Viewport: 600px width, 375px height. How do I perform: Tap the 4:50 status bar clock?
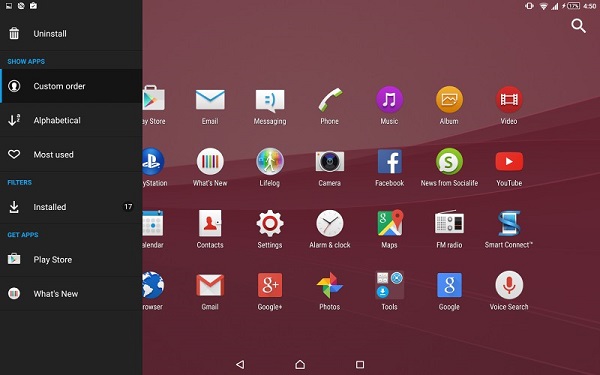[590, 6]
